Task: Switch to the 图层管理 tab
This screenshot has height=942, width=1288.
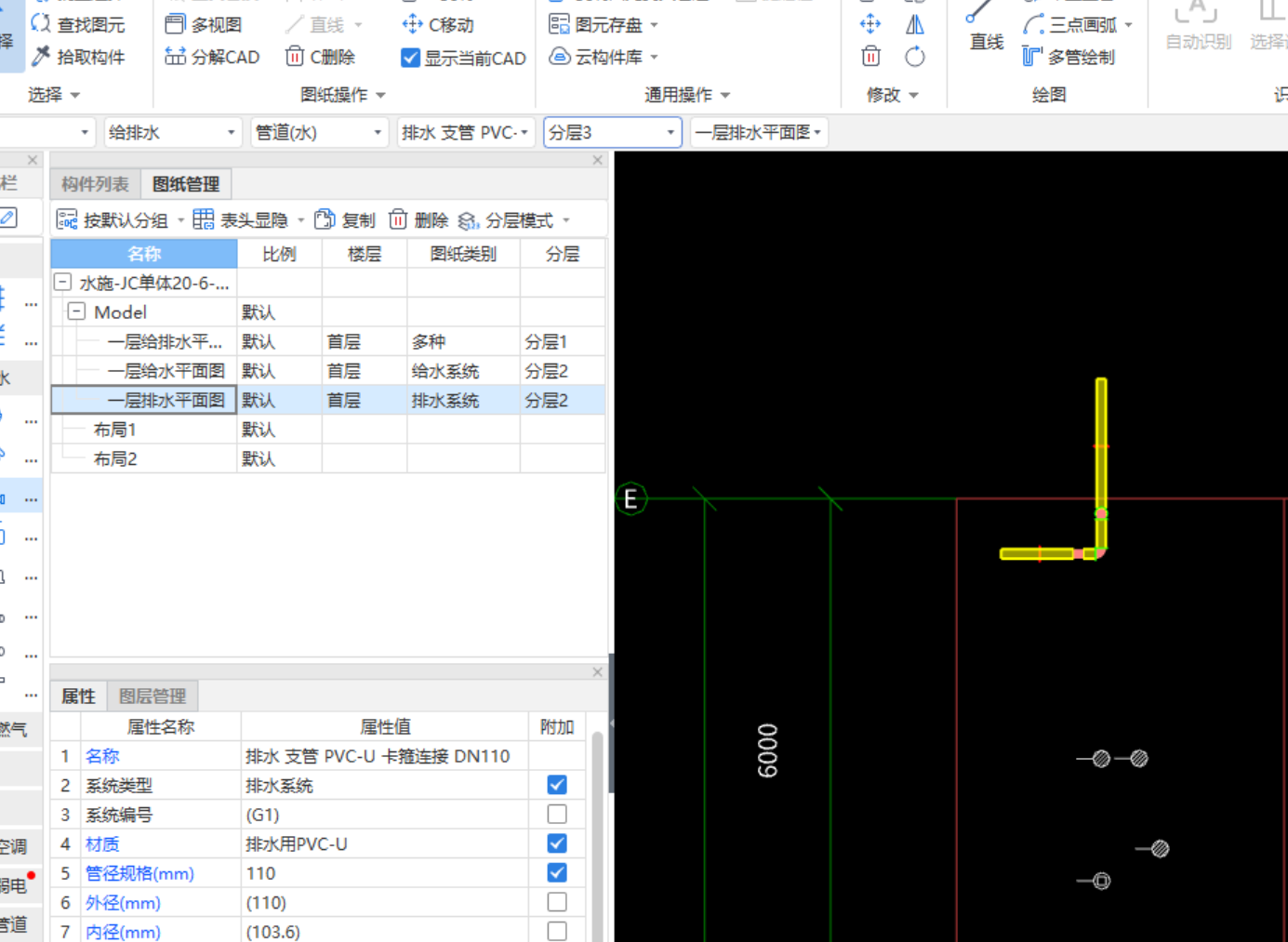Action: [153, 696]
